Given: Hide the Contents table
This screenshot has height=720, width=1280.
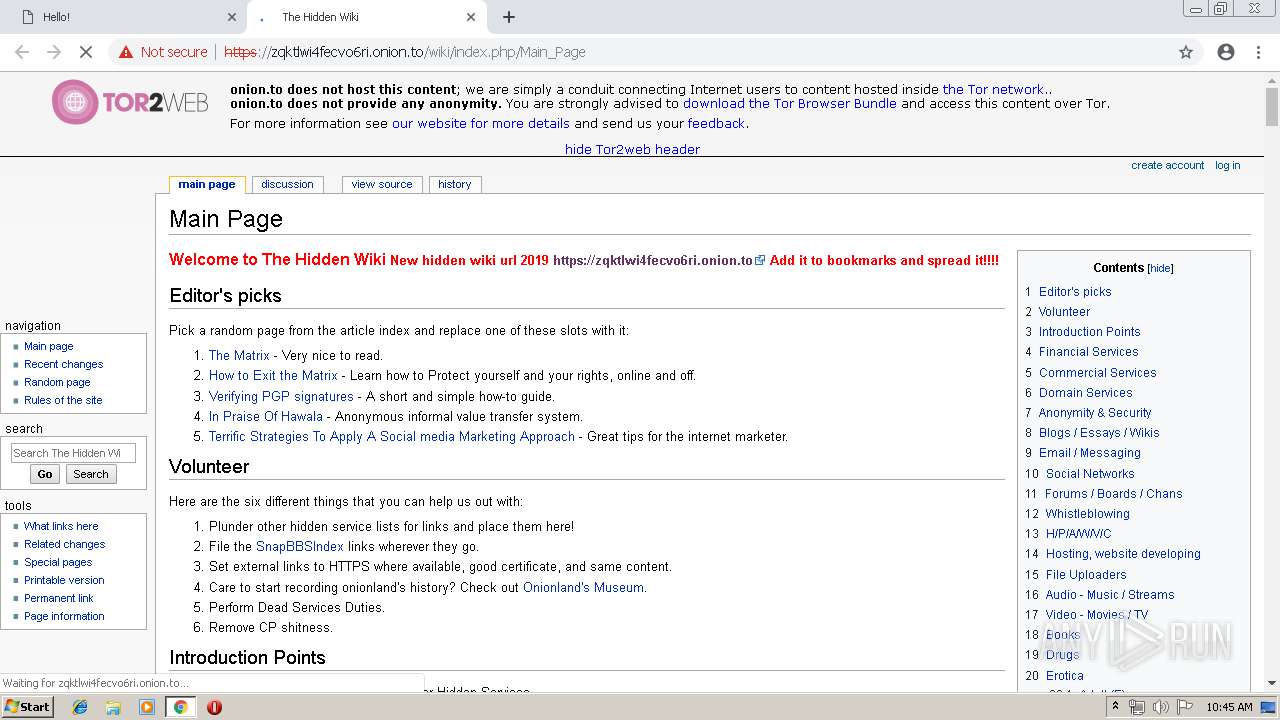Looking at the screenshot, I should [x=1160, y=268].
